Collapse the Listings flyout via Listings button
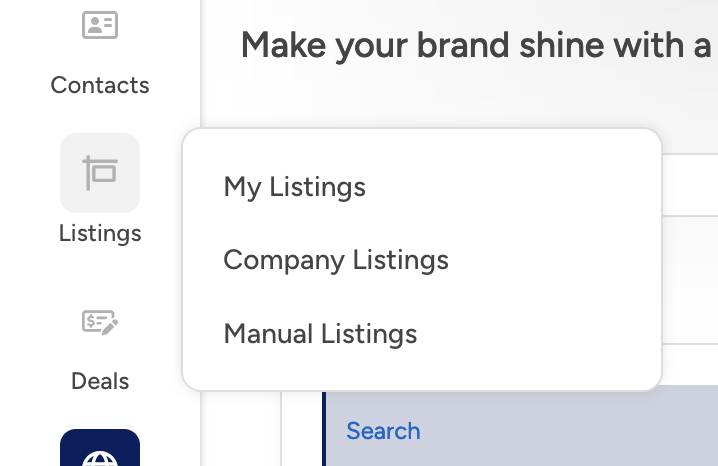Viewport: 718px width, 466px height. pos(100,190)
